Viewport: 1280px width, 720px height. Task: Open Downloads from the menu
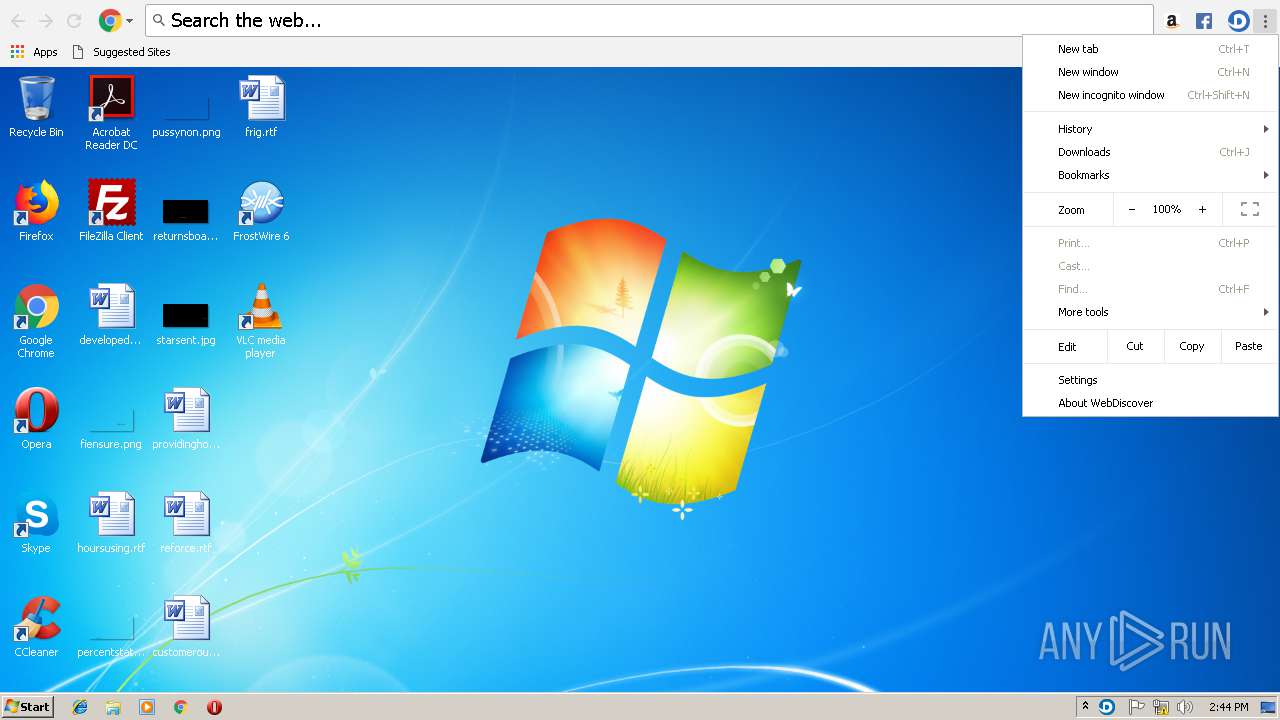1150,152
